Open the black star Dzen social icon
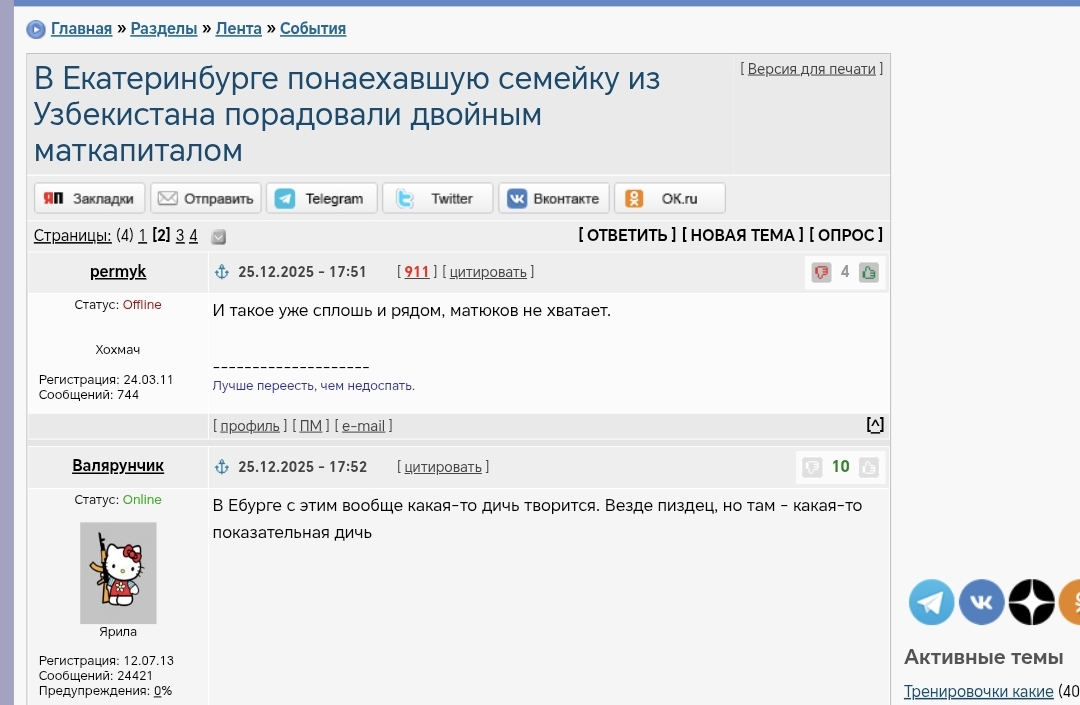This screenshot has height=705, width=1080. [x=1032, y=602]
